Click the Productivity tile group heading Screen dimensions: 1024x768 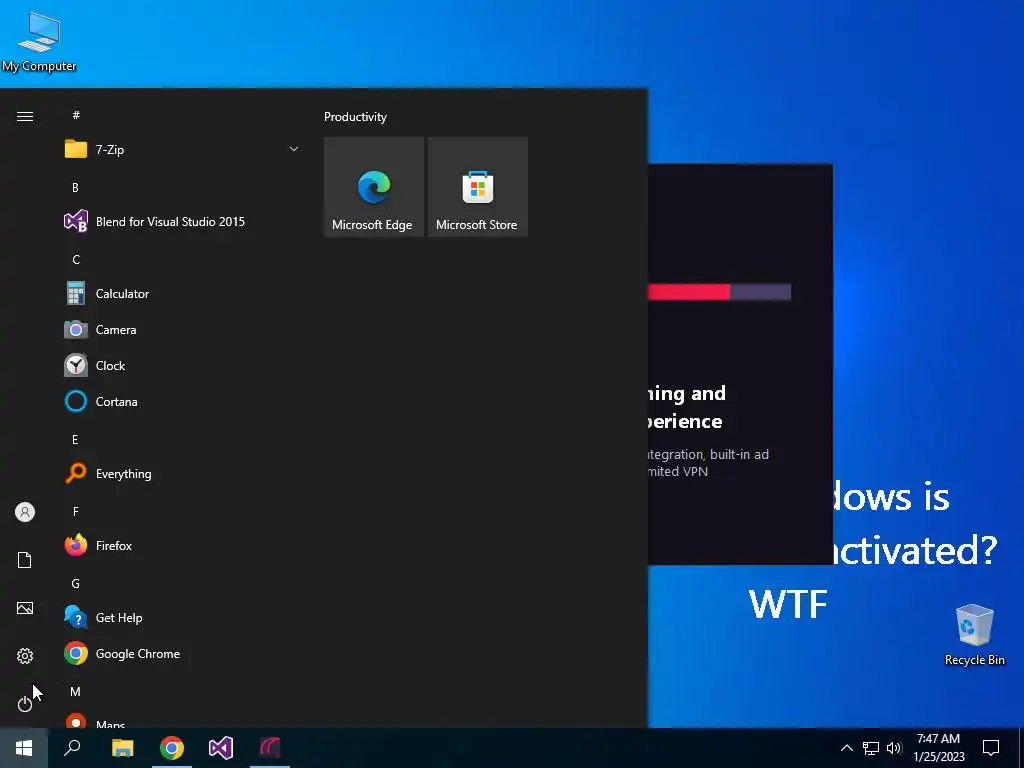tap(355, 117)
